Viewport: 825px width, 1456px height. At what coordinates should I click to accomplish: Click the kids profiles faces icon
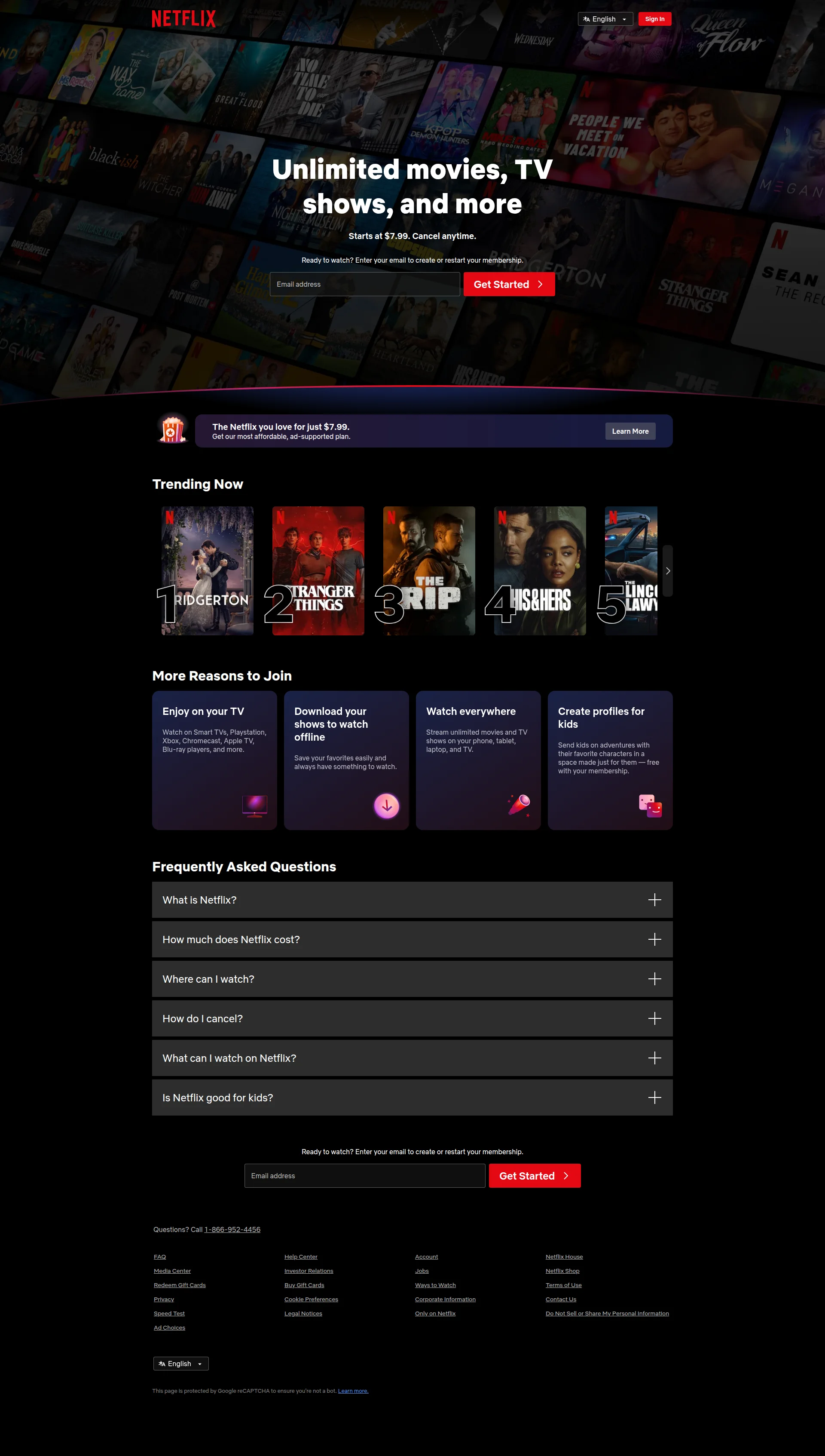tap(650, 805)
